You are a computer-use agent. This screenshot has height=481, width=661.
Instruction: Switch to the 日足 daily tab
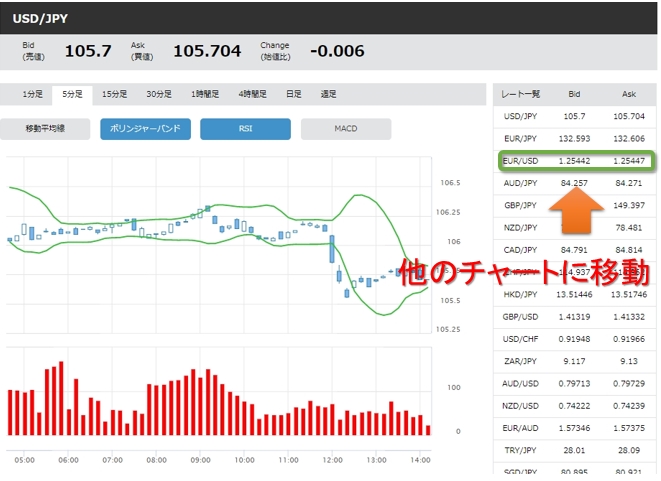(x=293, y=94)
